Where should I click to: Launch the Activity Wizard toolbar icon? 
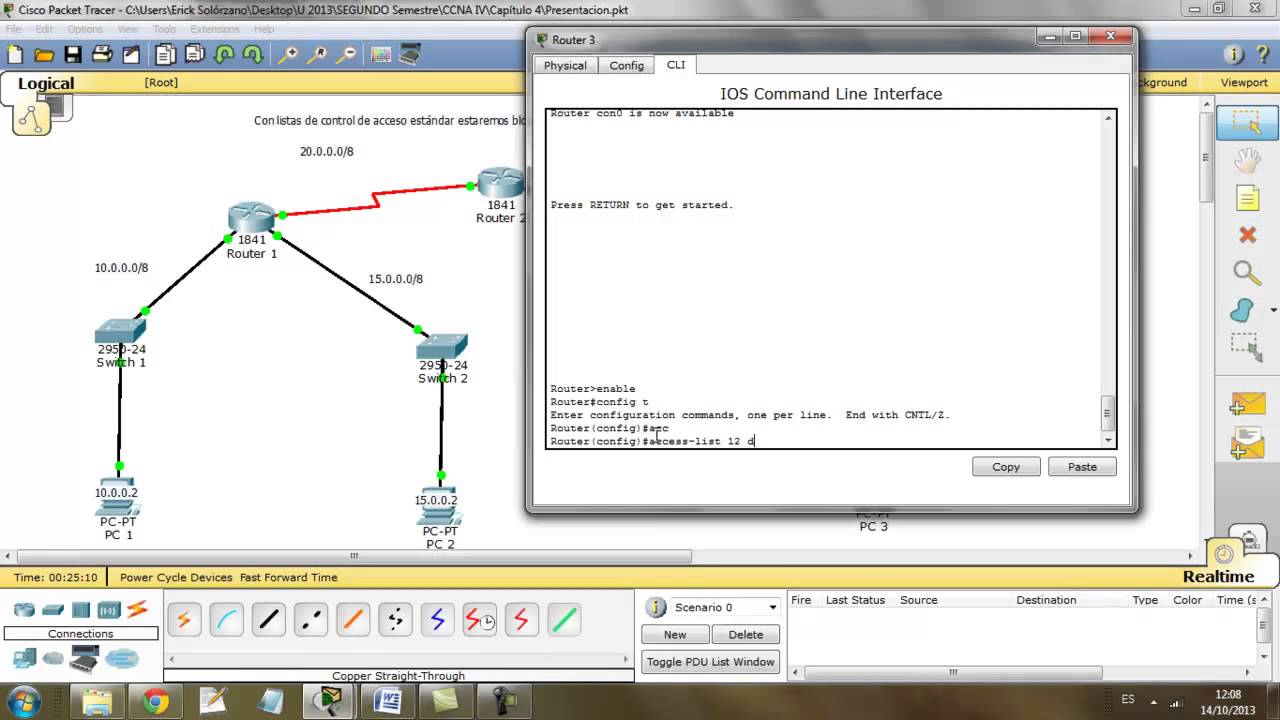pos(131,55)
